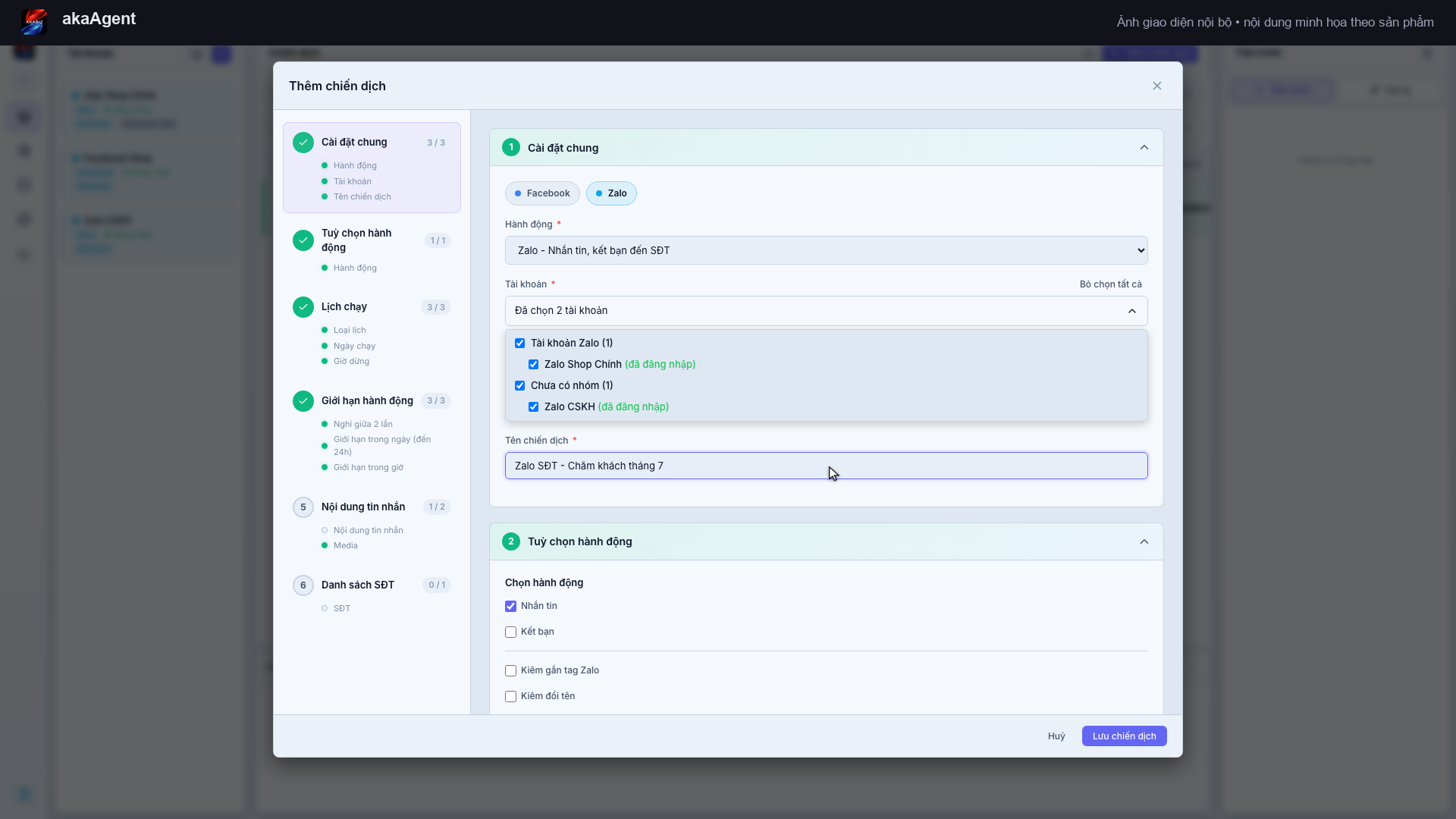Save with Lưu chiến dịch button

(x=1124, y=736)
